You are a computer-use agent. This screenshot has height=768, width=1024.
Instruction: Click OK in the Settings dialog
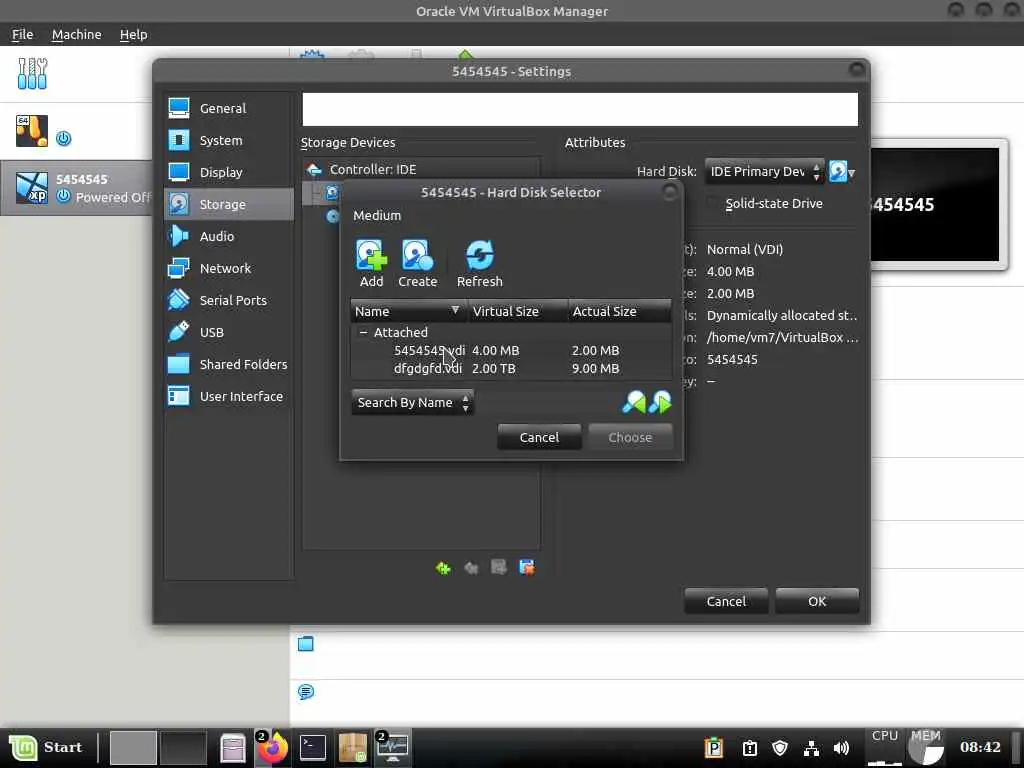tap(817, 601)
